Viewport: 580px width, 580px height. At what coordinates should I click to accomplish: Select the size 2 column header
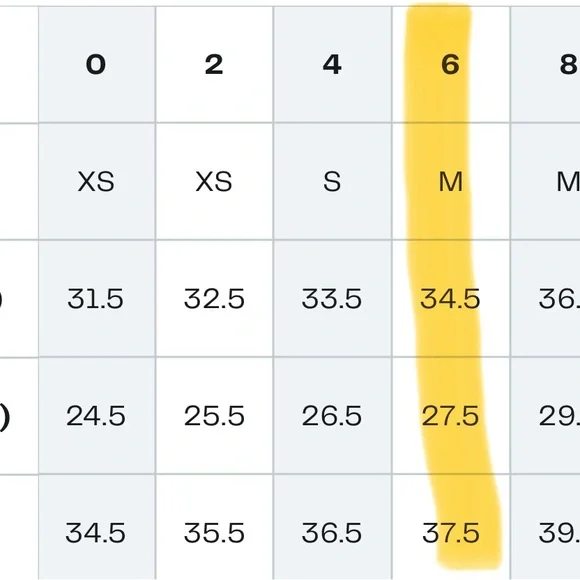coord(215,64)
